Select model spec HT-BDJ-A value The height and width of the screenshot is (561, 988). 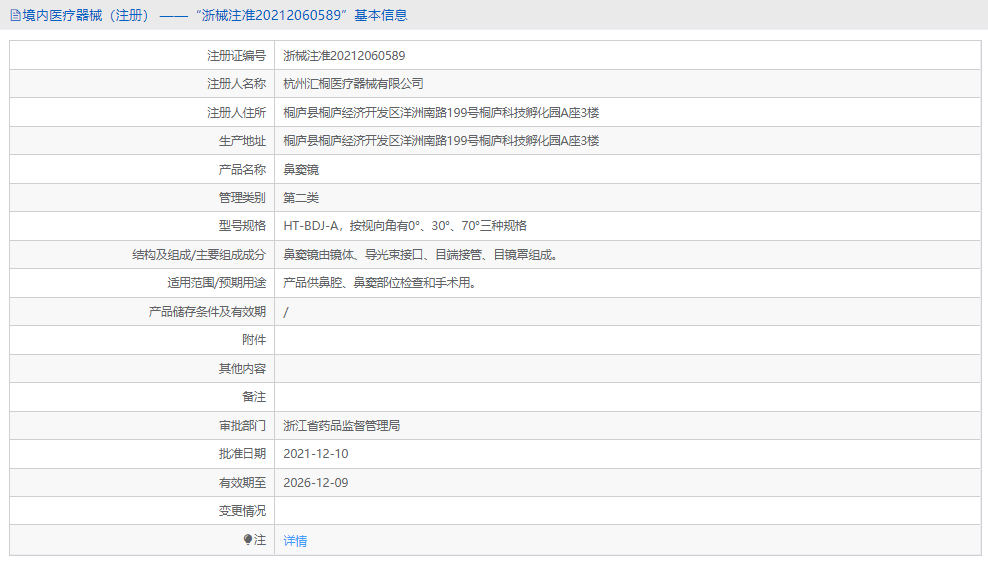[x=405, y=226]
